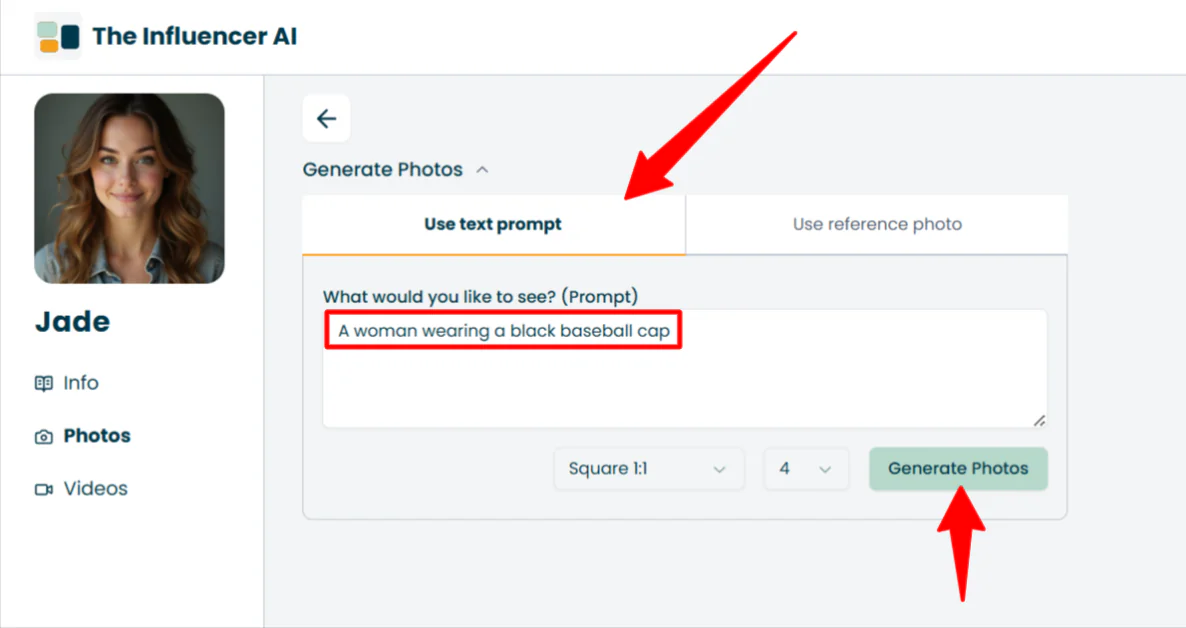Screen dimensions: 1186x628
Task: Switch to the Use text prompt tab
Action: point(493,224)
